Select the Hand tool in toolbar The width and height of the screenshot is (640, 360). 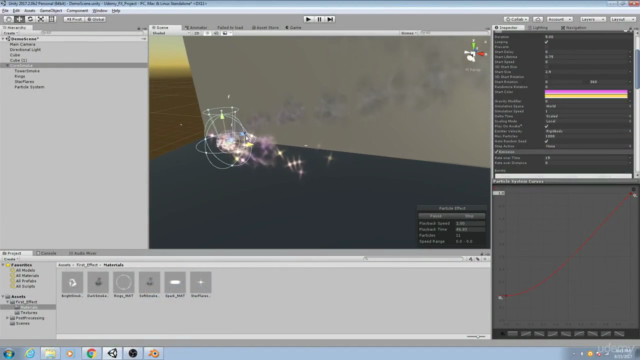[x=8, y=19]
